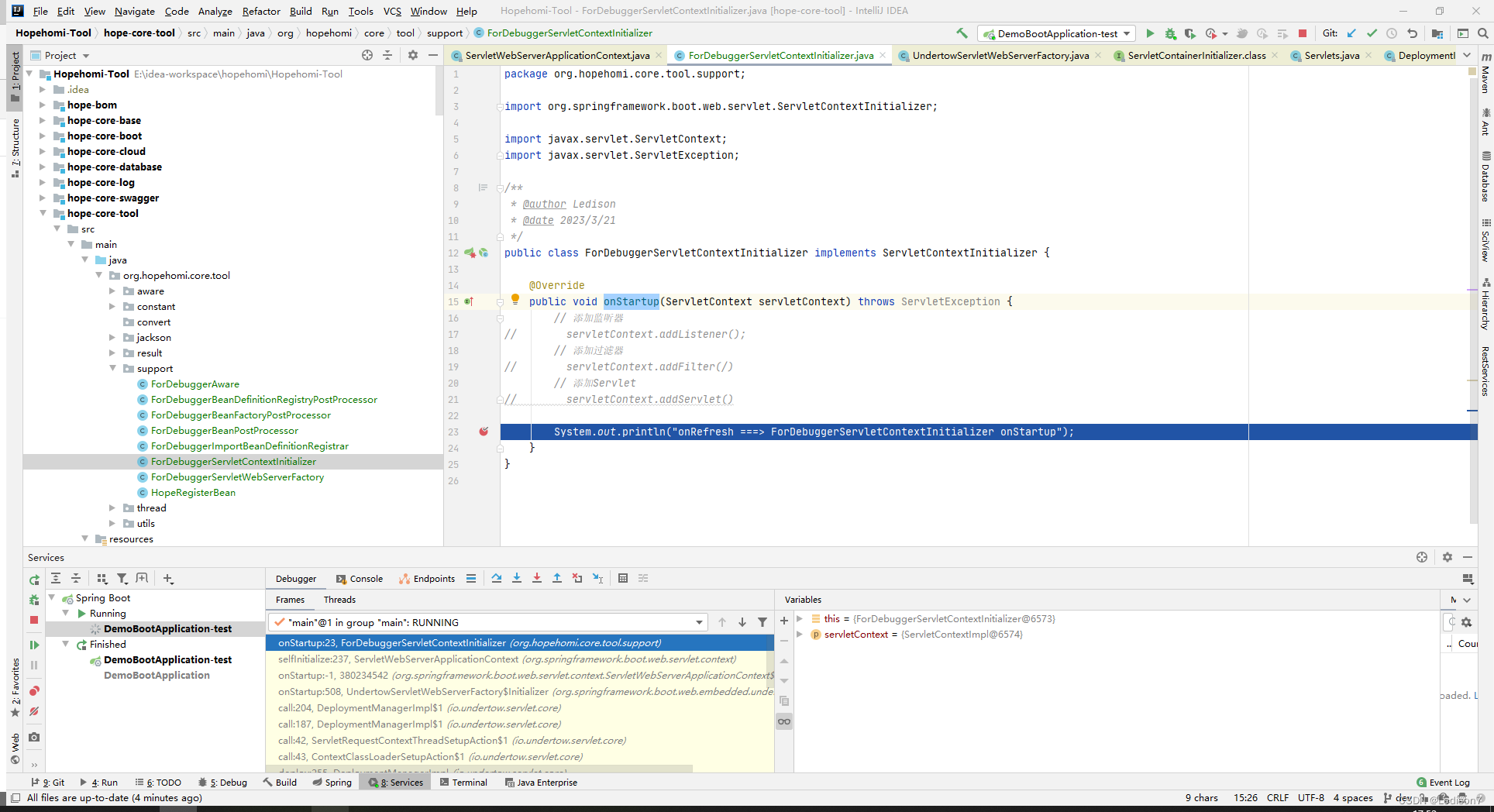Viewport: 1494px width, 812px height.
Task: Collapse hope-core-tool module in tree
Action: (x=43, y=213)
